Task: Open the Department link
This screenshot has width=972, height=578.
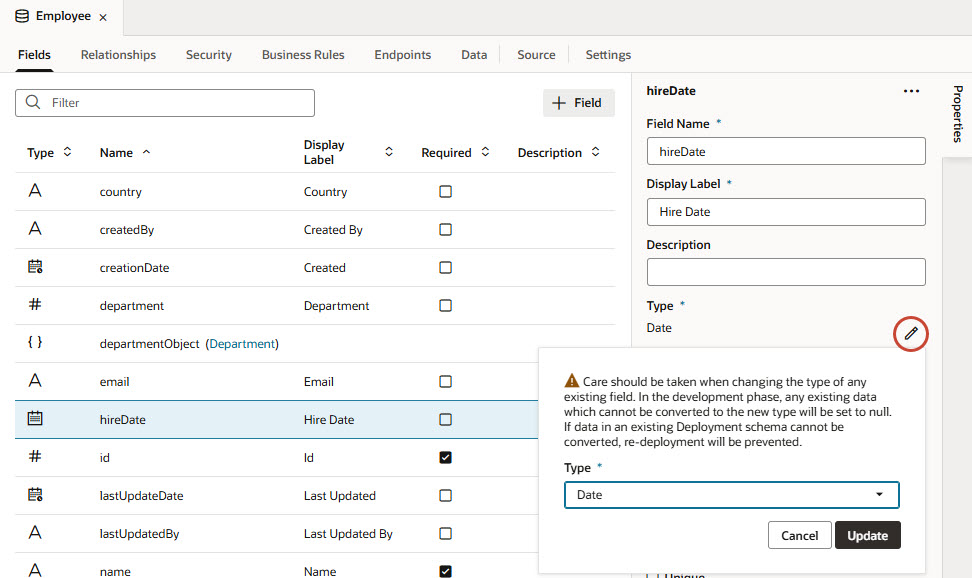Action: tap(242, 344)
